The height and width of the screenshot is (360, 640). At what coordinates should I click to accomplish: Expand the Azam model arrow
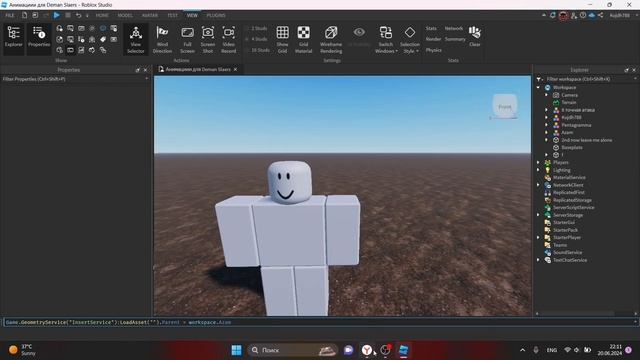point(547,132)
